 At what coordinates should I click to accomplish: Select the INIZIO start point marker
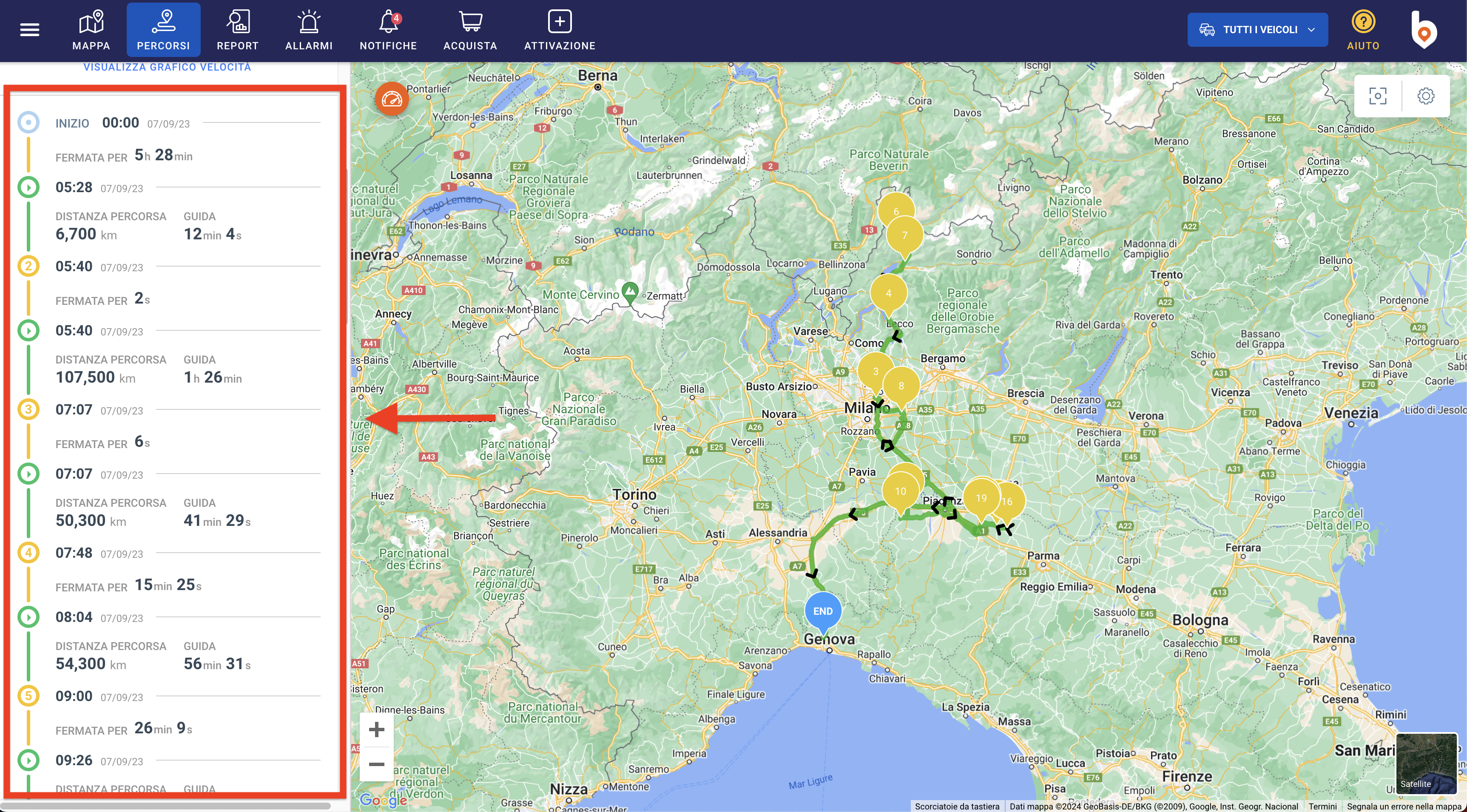[28, 122]
